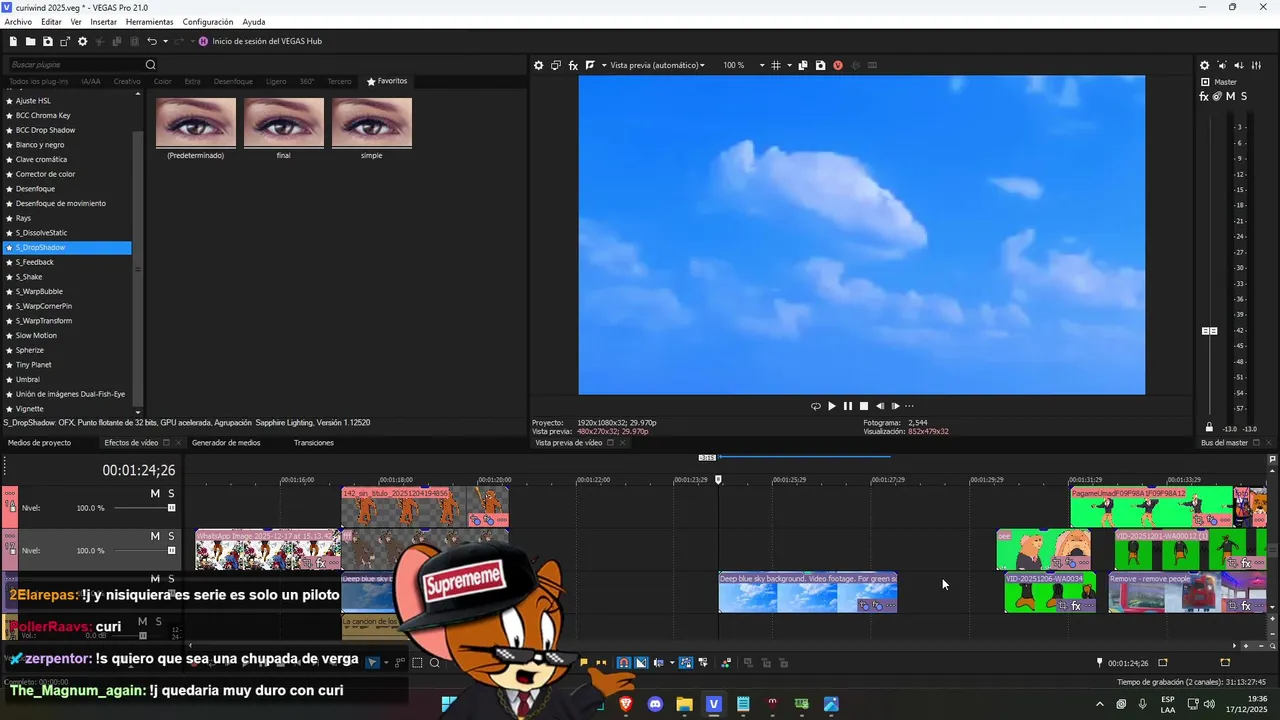The height and width of the screenshot is (720, 1280).
Task: Switch to Medios de proyecto tab
Action: pyautogui.click(x=39, y=443)
